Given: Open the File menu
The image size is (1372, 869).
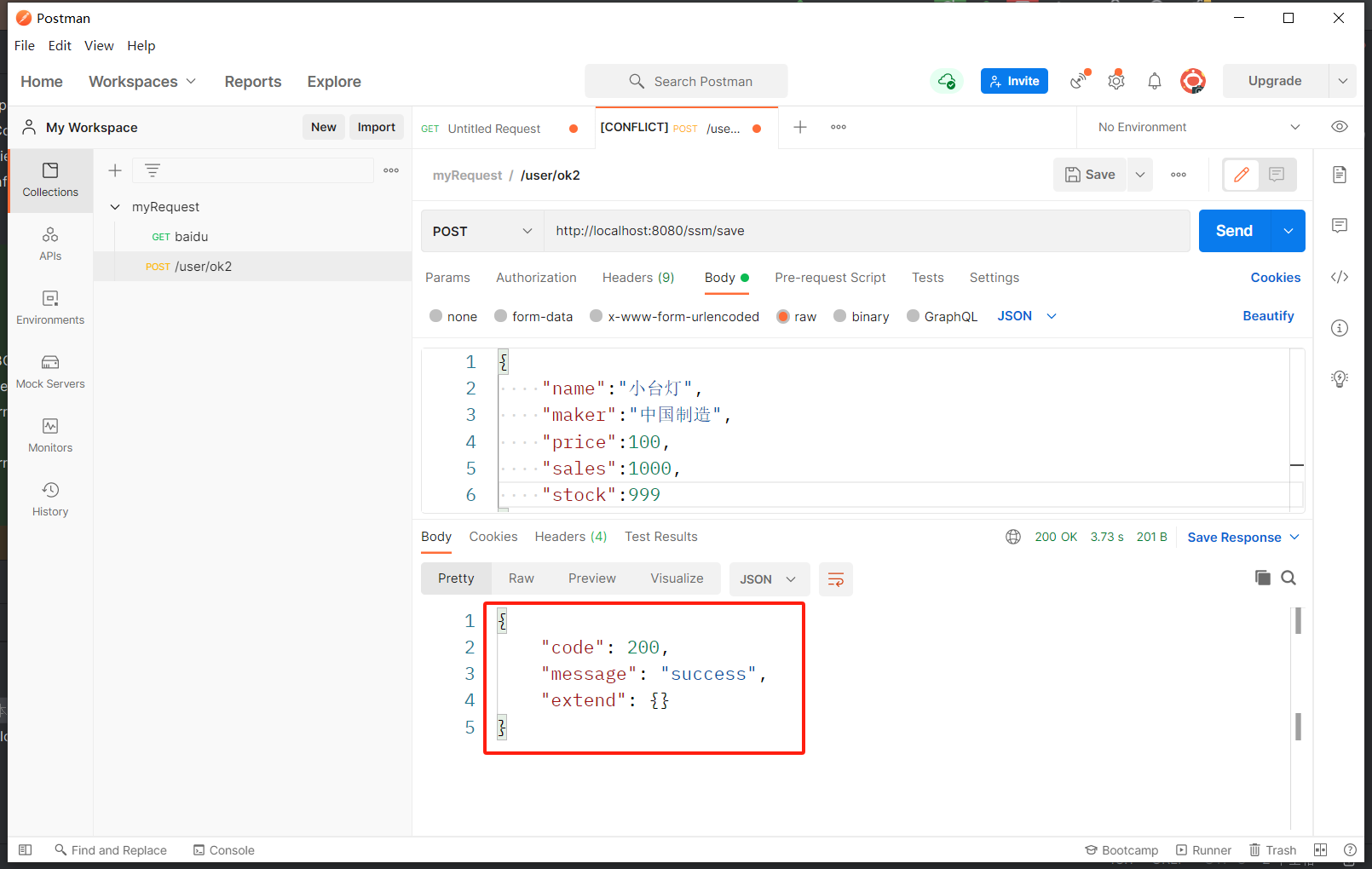Looking at the screenshot, I should click(25, 46).
